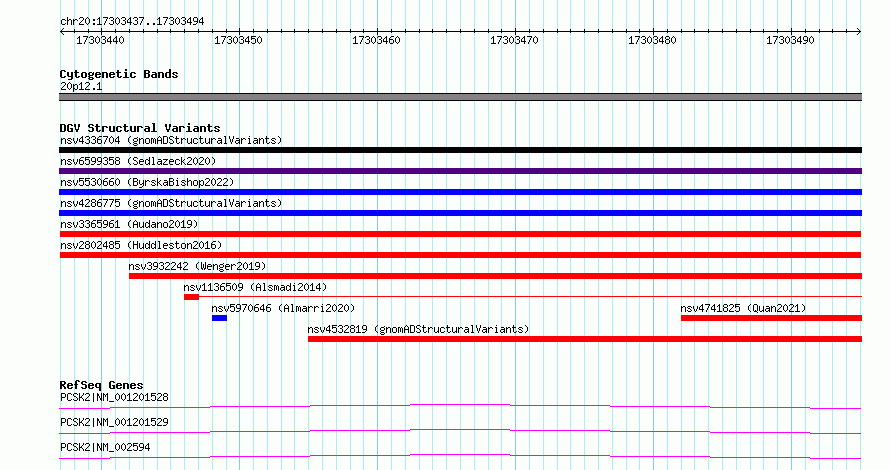Select the red nsv4532819 variant bar
Image resolution: width=890 pixels, height=470 pixels.
click(585, 339)
